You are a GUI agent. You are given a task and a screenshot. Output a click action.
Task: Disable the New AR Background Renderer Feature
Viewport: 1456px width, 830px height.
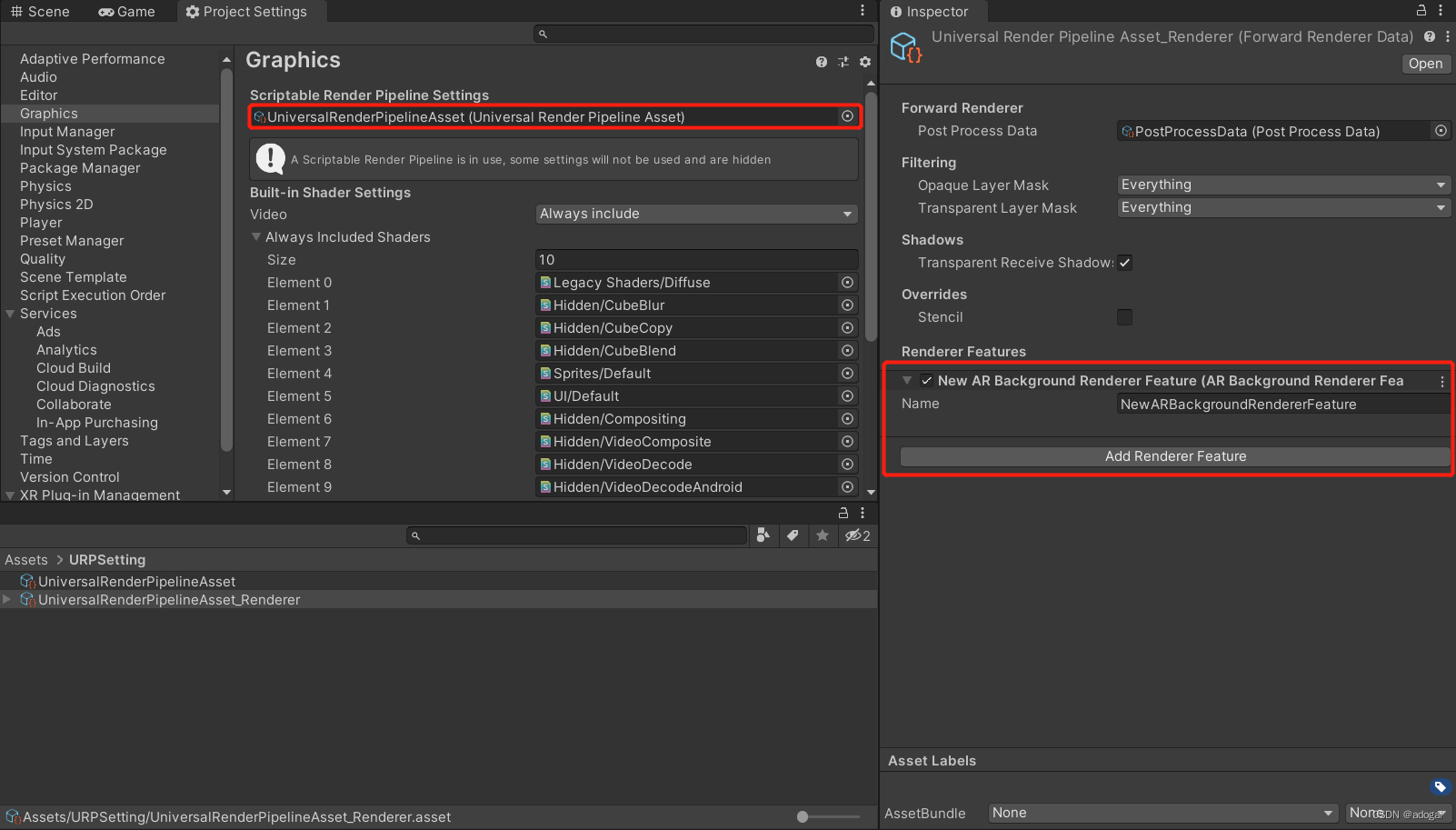tap(927, 381)
